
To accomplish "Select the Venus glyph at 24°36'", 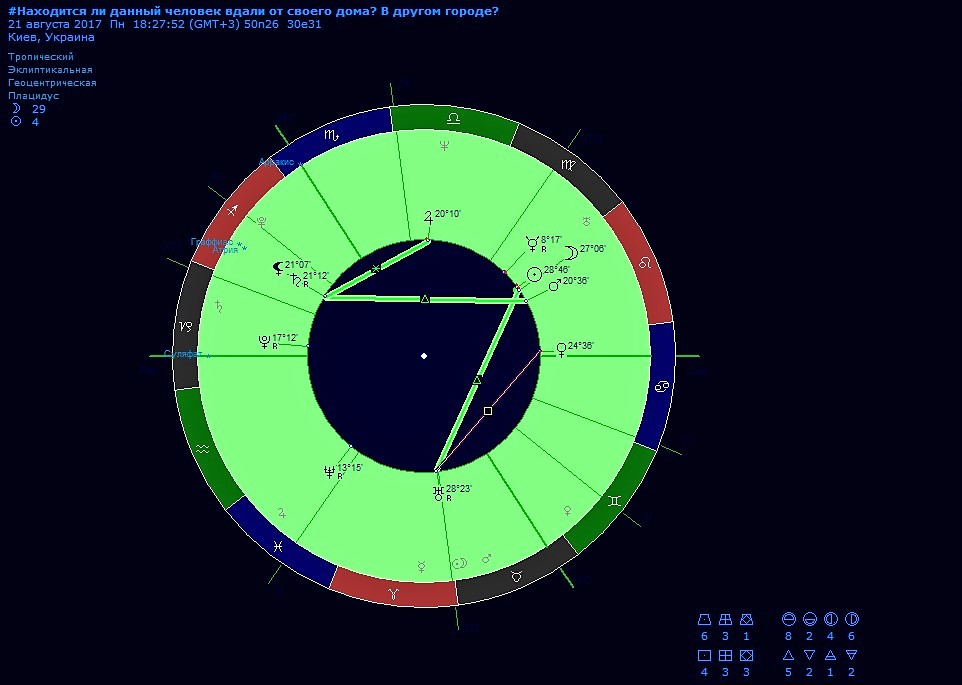I will click(x=561, y=350).
